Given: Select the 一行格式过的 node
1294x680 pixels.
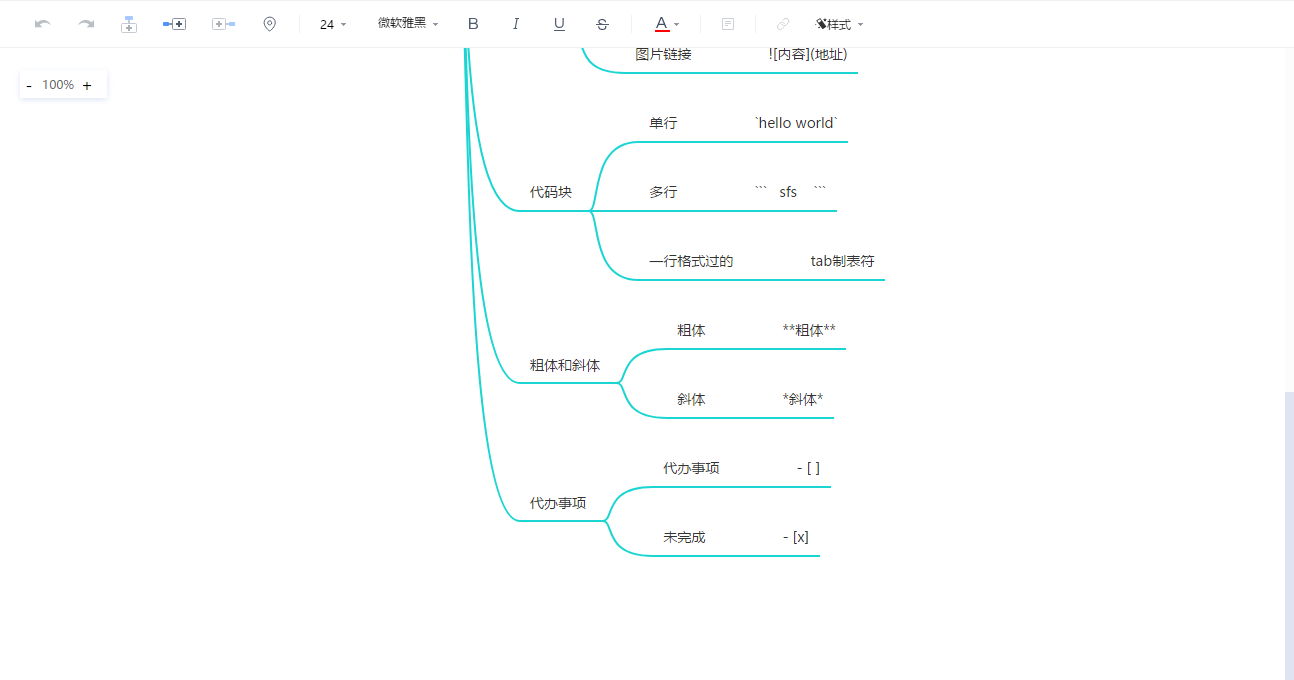Looking at the screenshot, I should pos(691,261).
